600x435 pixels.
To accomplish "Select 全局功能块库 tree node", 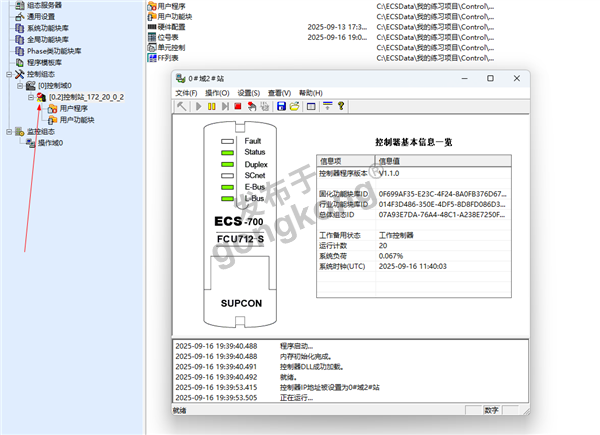I will click(48, 39).
